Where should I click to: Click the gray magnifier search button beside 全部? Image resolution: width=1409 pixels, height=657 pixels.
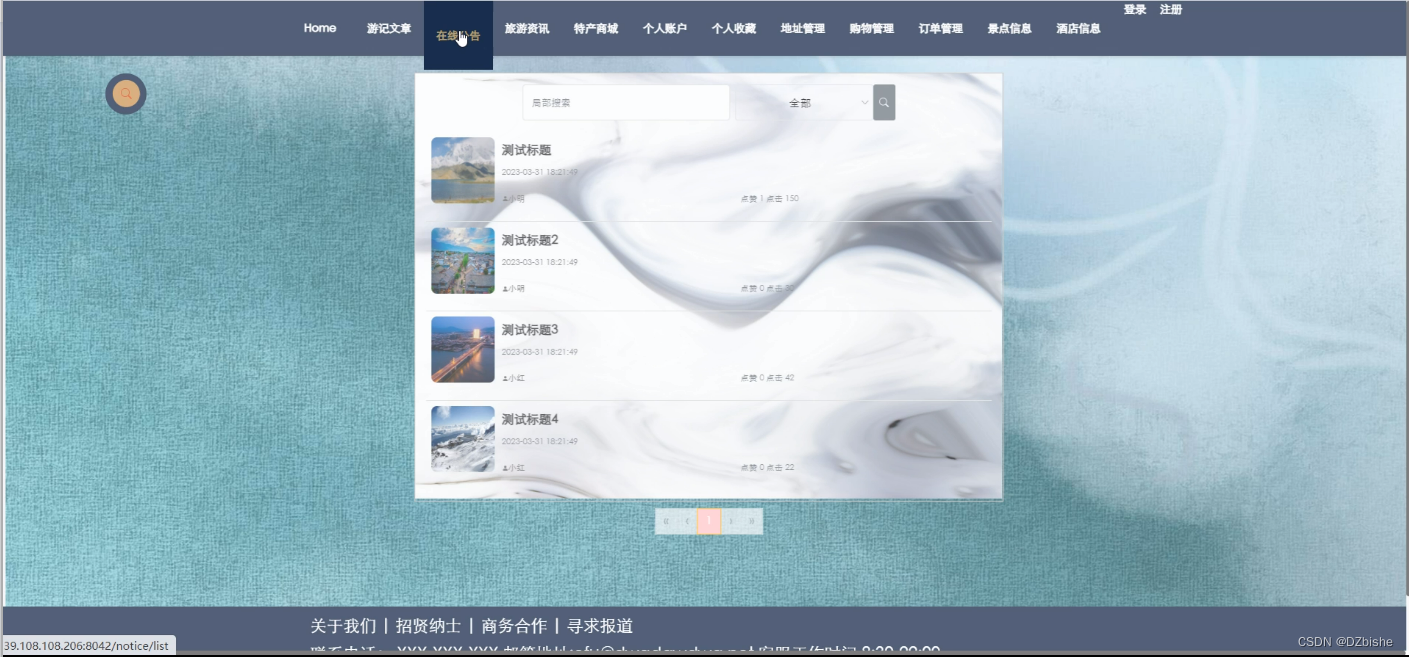pyautogui.click(x=884, y=102)
